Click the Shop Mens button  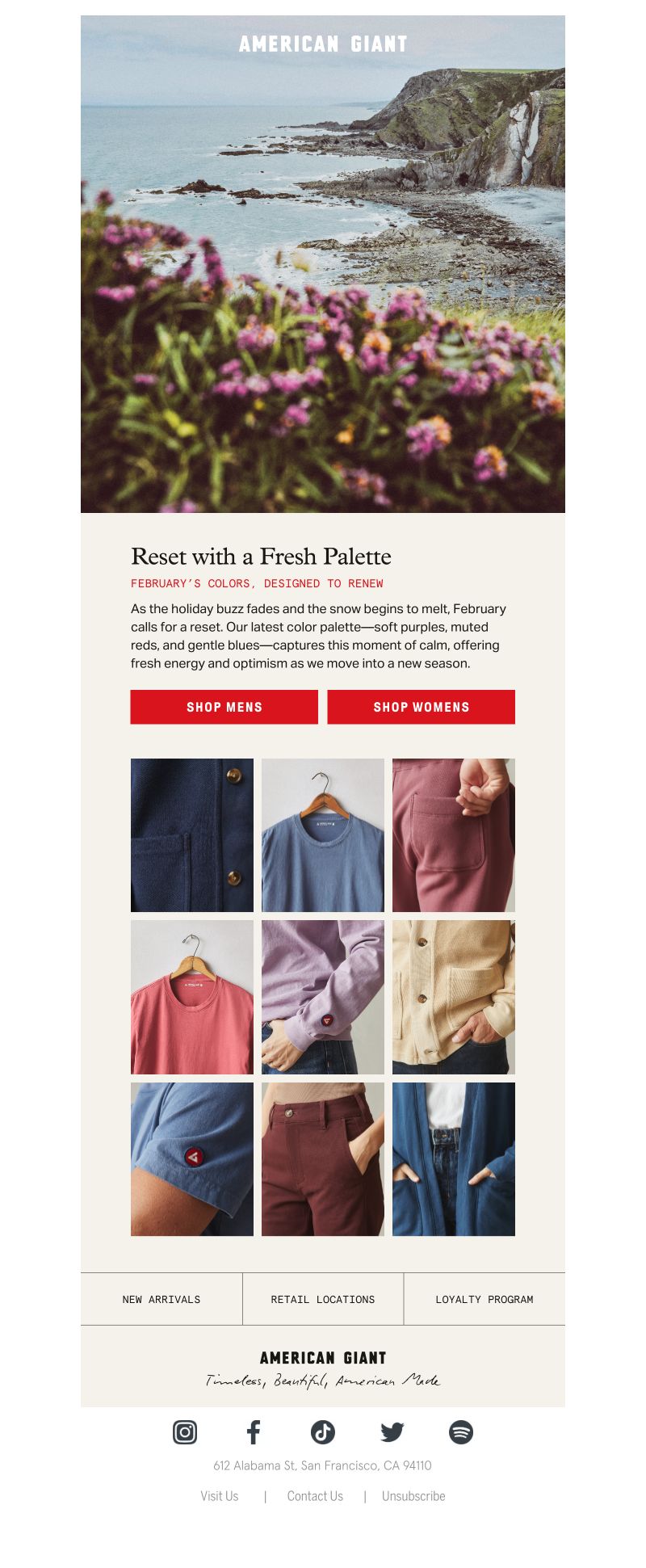224,707
